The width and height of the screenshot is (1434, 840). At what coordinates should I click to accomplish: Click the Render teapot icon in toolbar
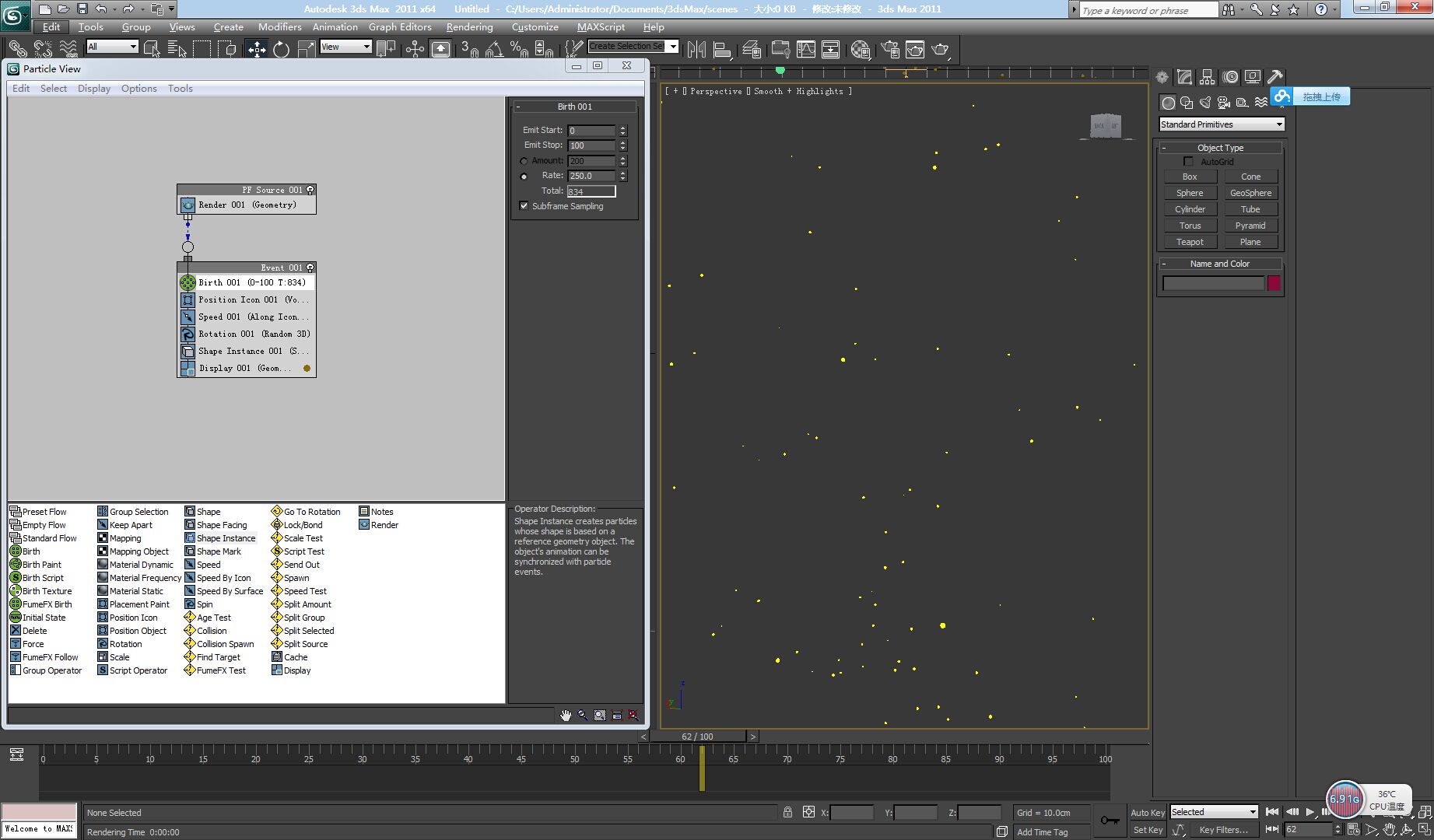[x=940, y=49]
